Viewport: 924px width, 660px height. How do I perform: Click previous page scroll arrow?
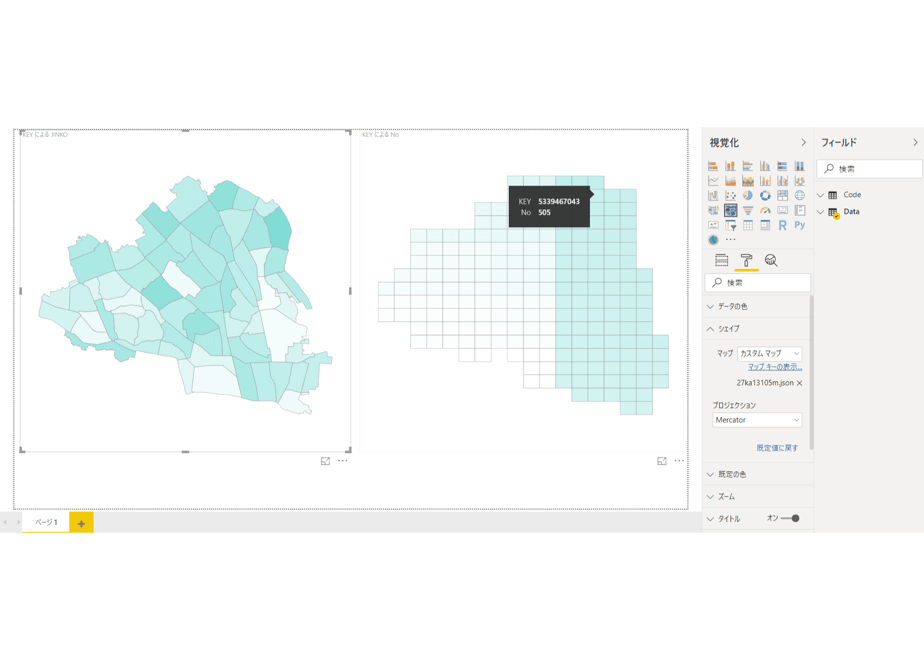click(5, 522)
